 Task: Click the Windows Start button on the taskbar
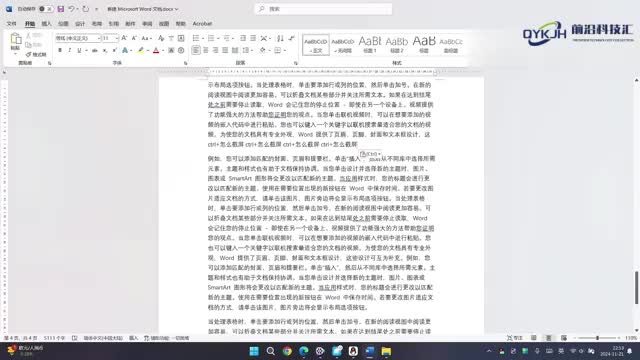click(x=254, y=351)
